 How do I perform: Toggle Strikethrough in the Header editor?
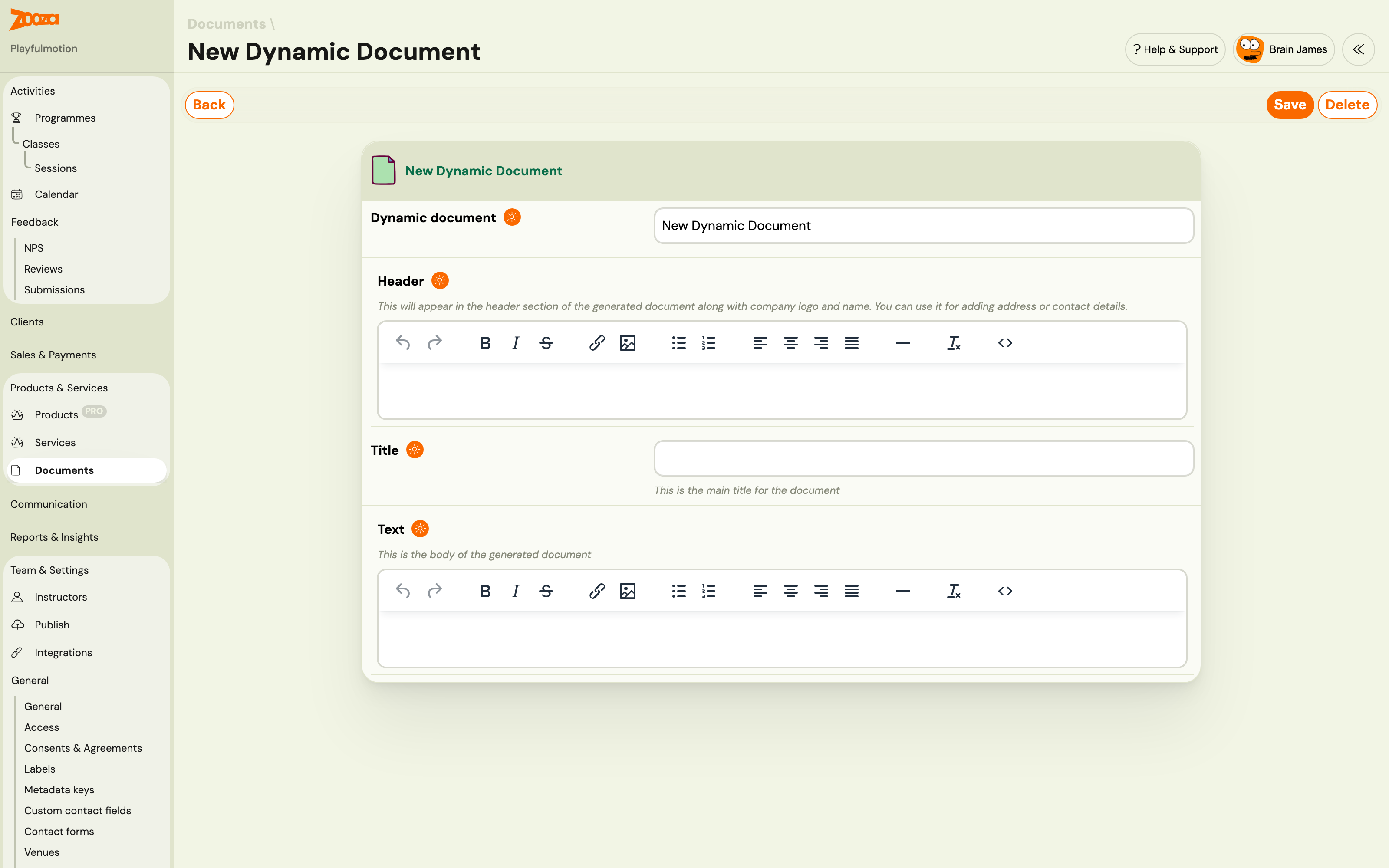click(x=546, y=343)
